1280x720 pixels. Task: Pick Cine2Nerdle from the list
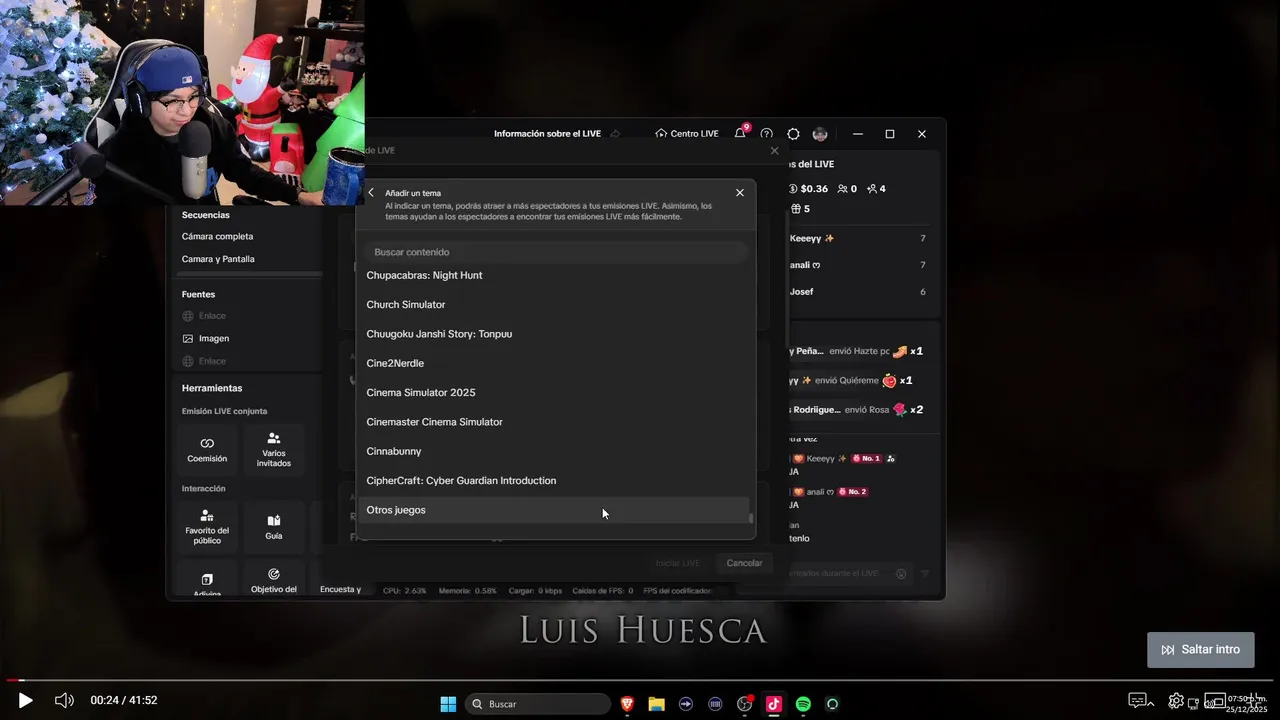point(555,363)
